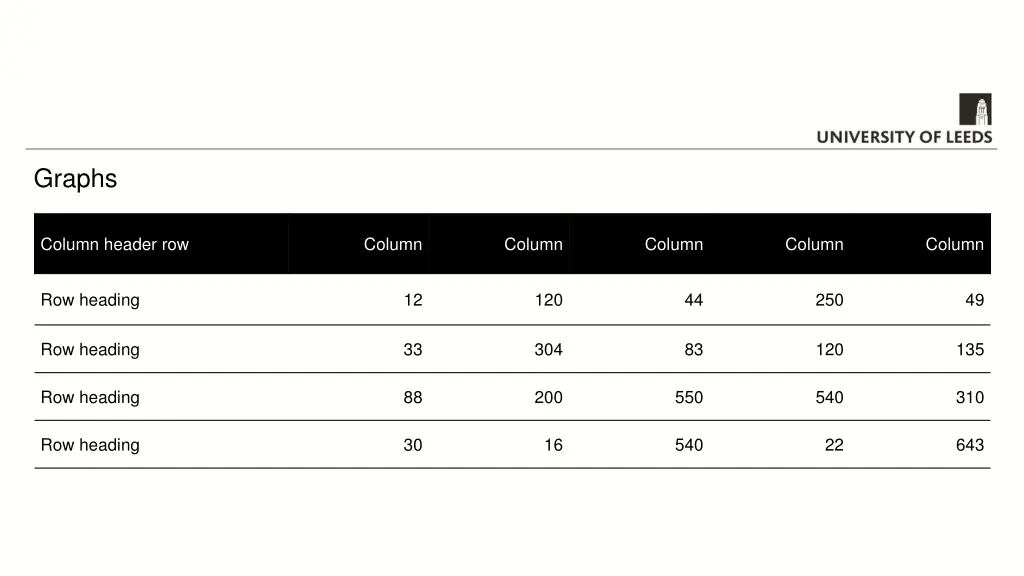Viewport: 1024px width, 576px height.
Task: Click the Column header row cell
Action: coord(114,244)
